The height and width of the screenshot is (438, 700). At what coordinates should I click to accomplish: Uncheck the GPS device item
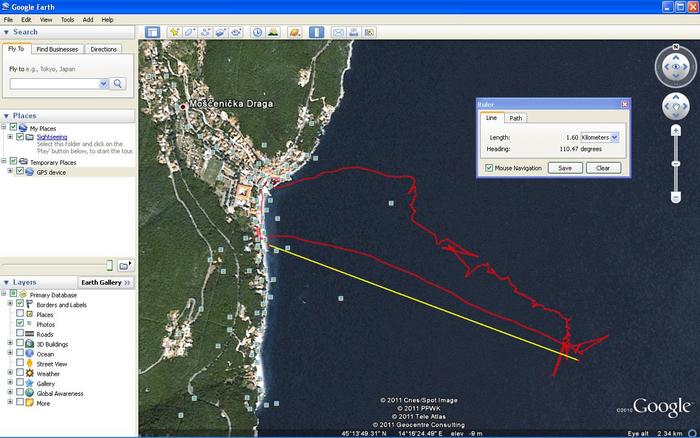pos(19,172)
